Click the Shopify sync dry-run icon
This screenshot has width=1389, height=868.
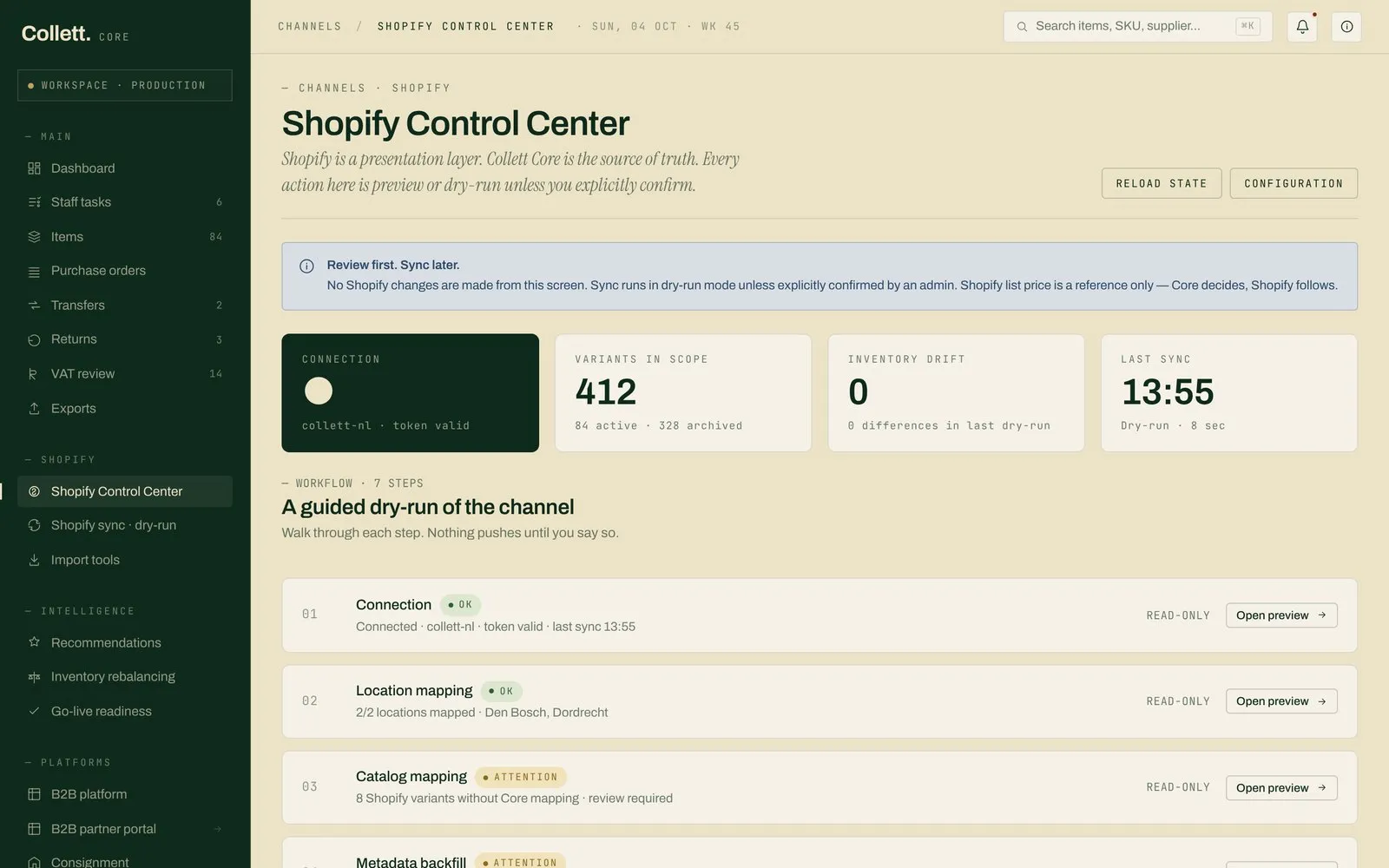34,526
